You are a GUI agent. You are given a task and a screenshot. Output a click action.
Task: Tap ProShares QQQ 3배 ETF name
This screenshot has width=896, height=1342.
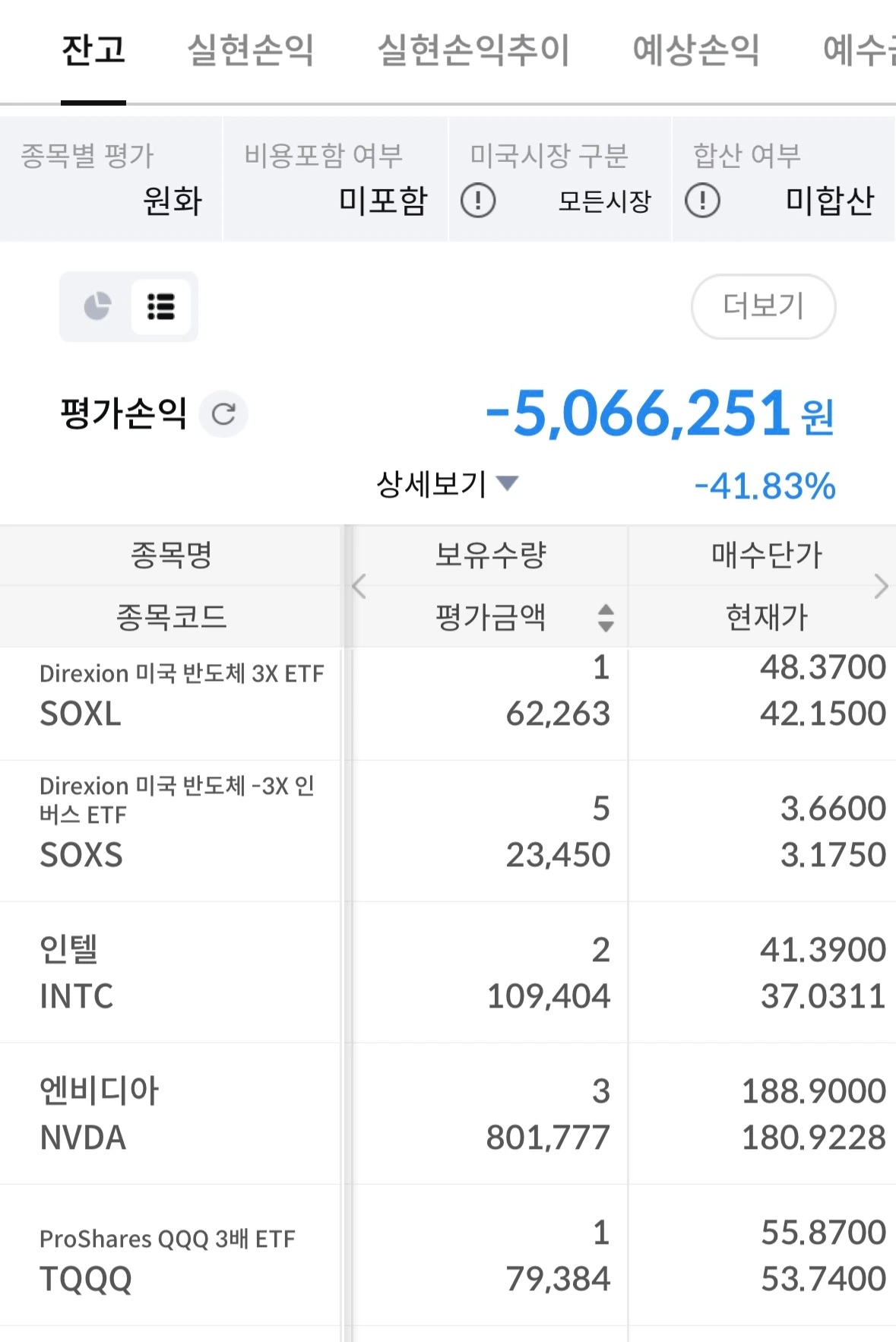pos(167,1239)
